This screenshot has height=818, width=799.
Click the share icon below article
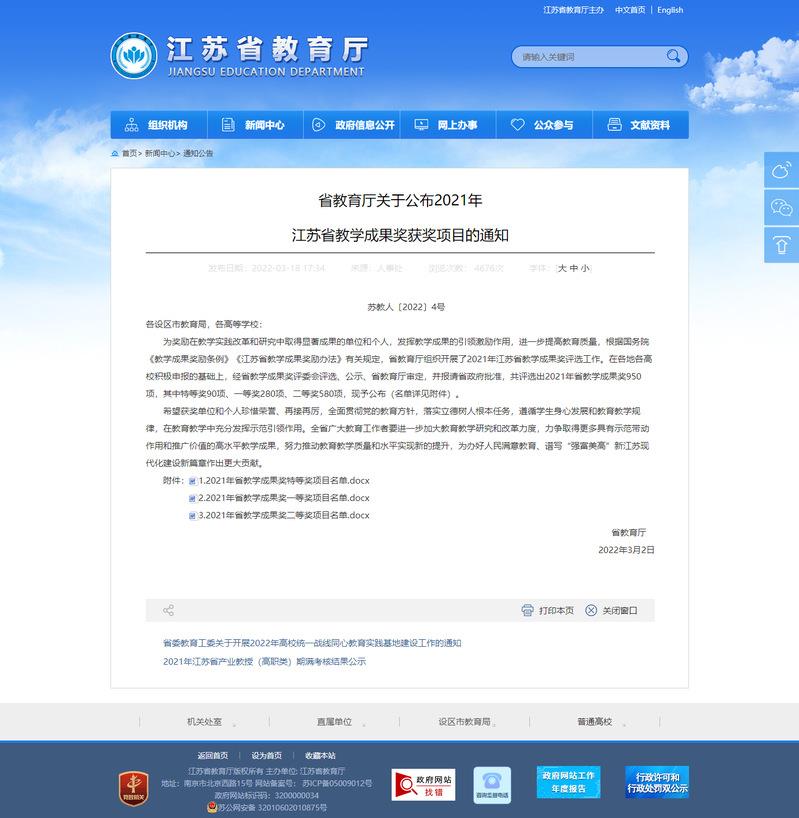coord(168,610)
